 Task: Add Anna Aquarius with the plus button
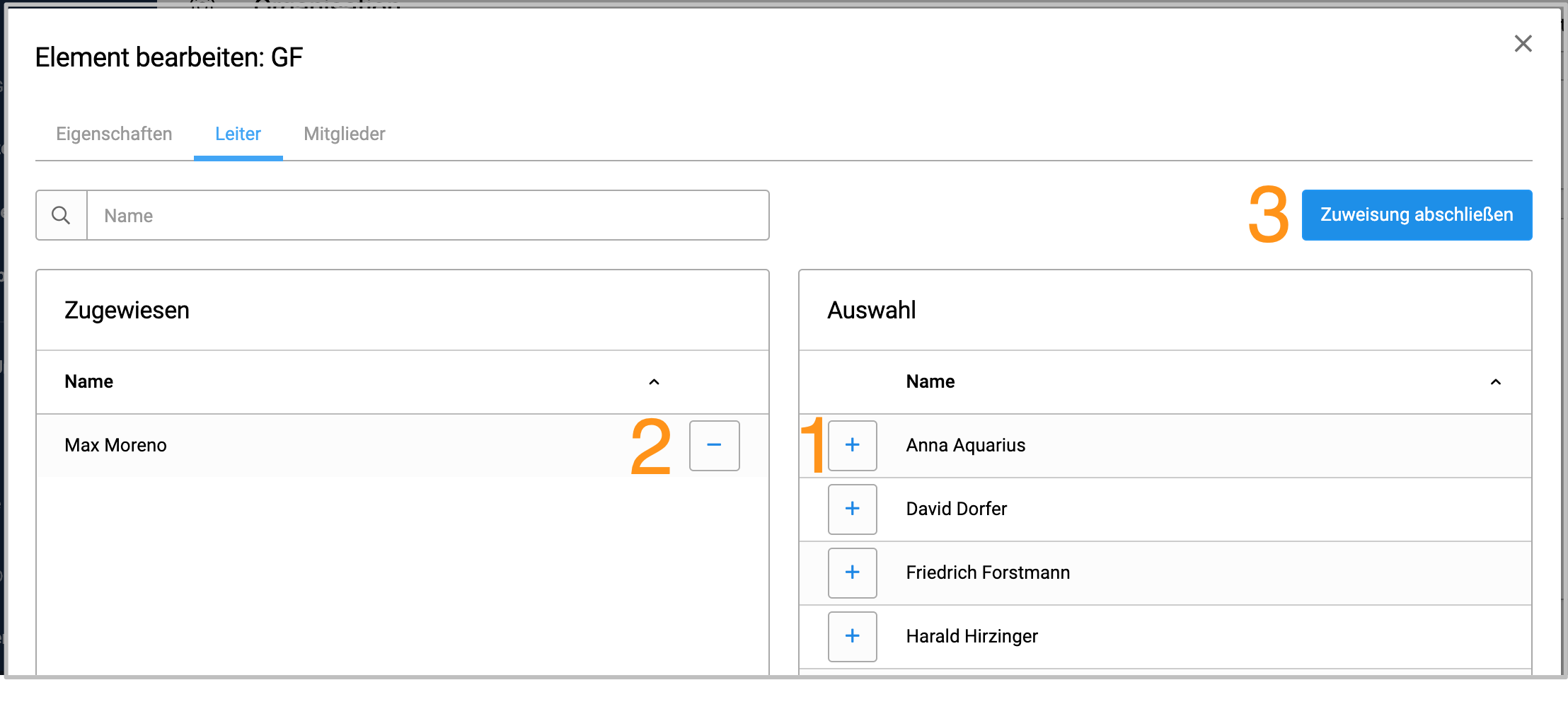tap(852, 445)
